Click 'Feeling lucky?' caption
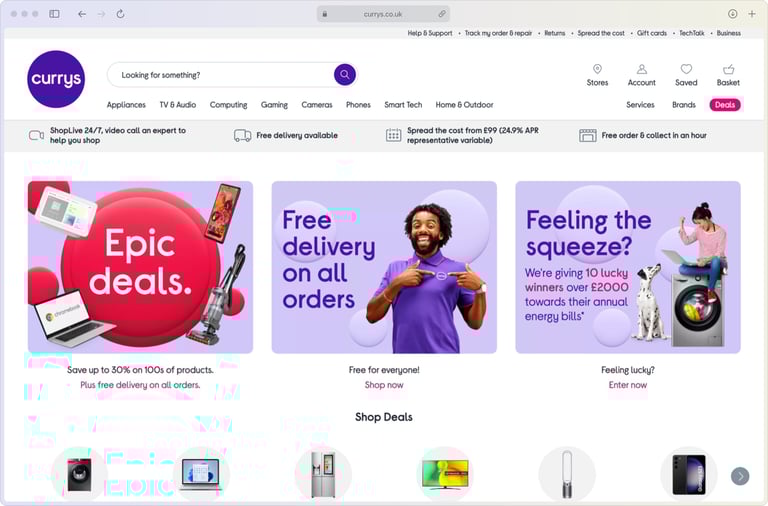This screenshot has width=768, height=506. [x=627, y=370]
